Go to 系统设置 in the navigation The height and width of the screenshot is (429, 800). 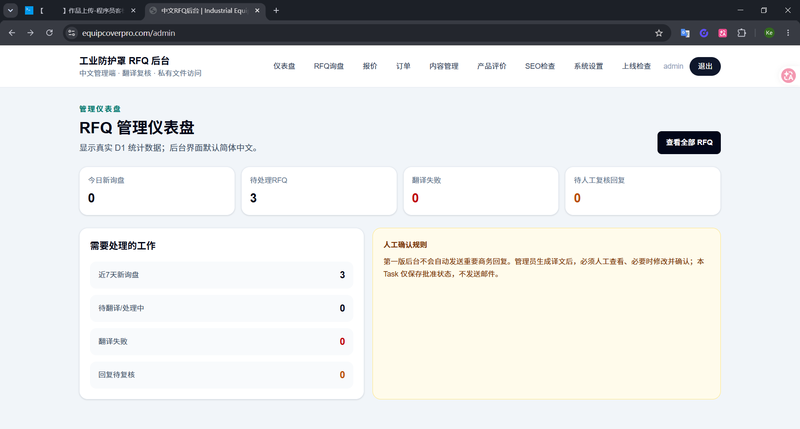(588, 66)
